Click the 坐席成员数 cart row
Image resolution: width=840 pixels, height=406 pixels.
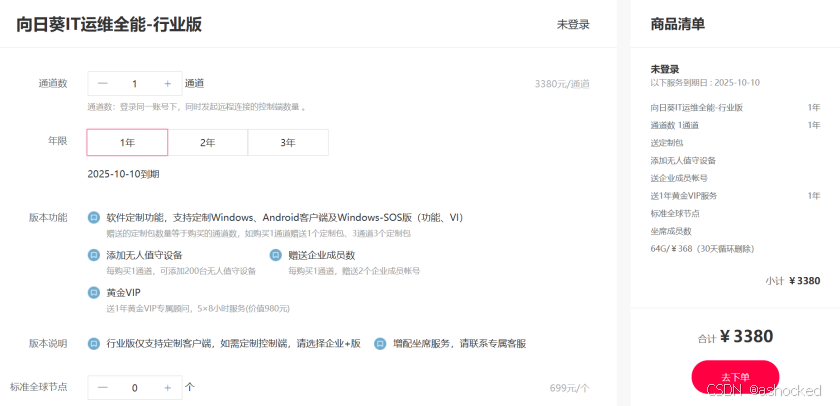click(x=735, y=231)
